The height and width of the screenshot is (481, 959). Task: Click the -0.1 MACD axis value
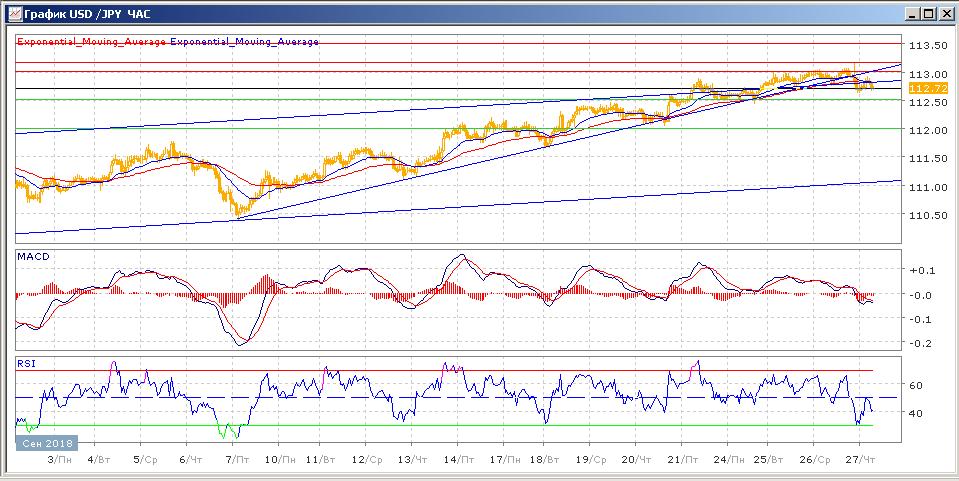[x=922, y=319]
